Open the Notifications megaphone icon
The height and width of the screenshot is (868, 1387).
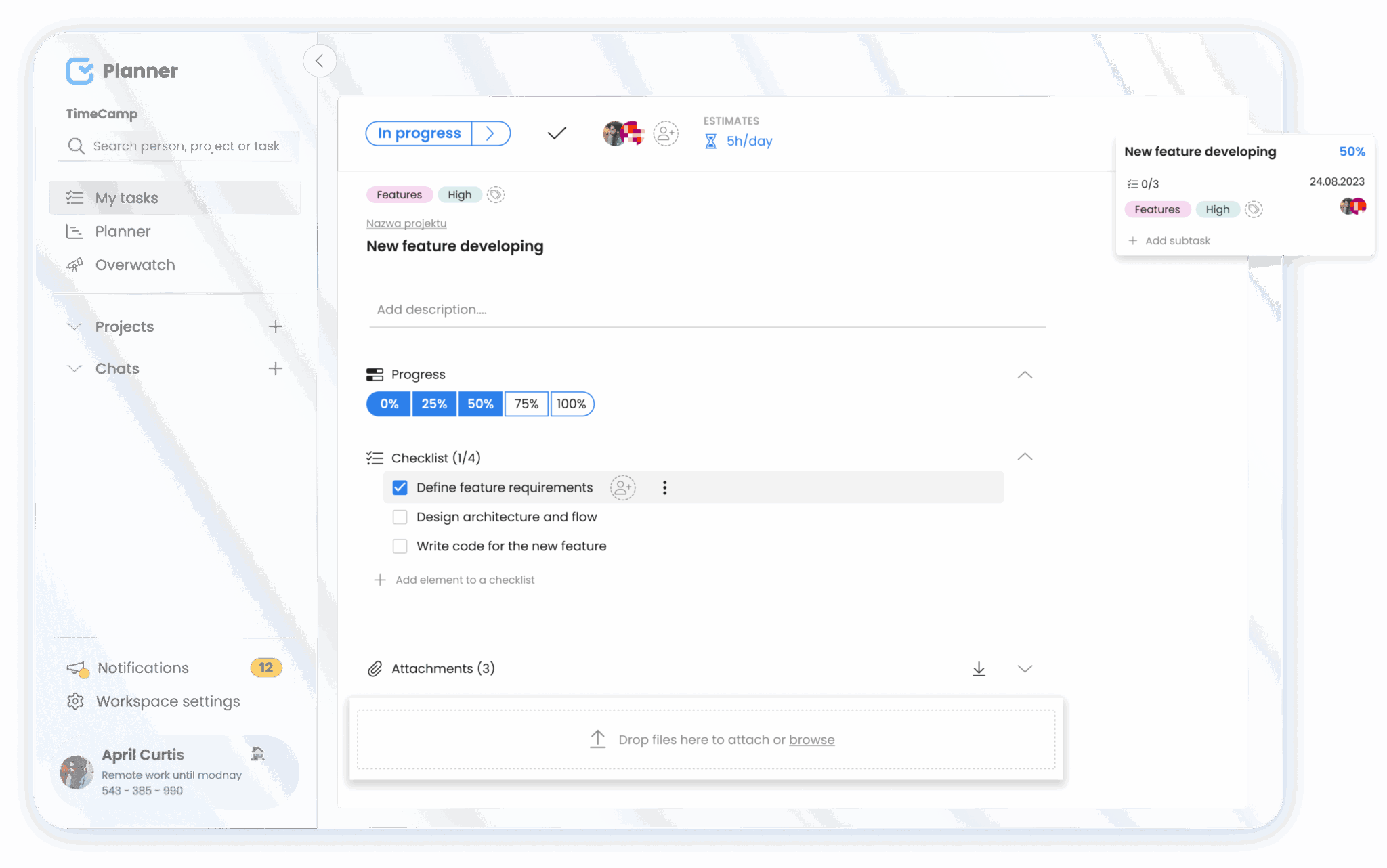pyautogui.click(x=76, y=668)
